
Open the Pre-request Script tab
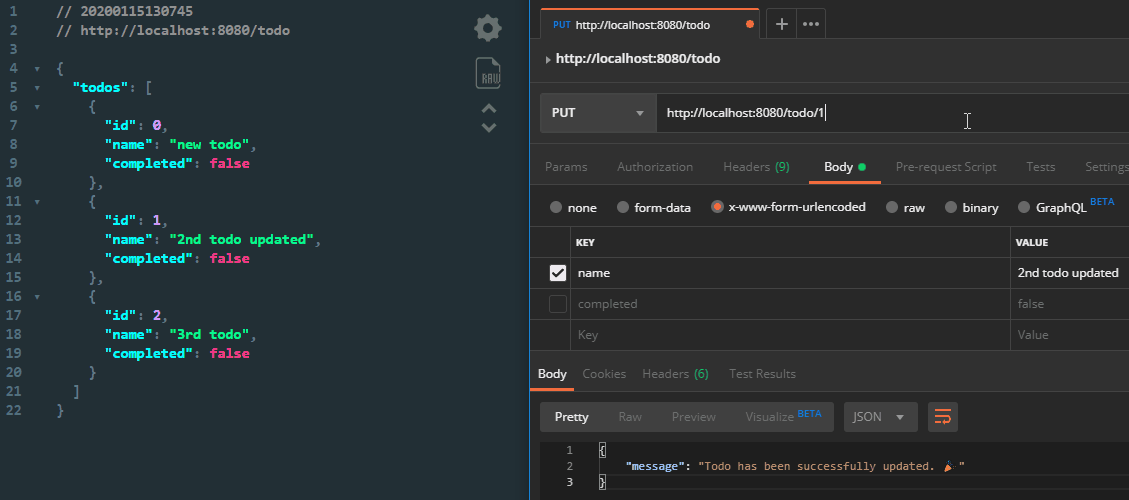(x=946, y=166)
